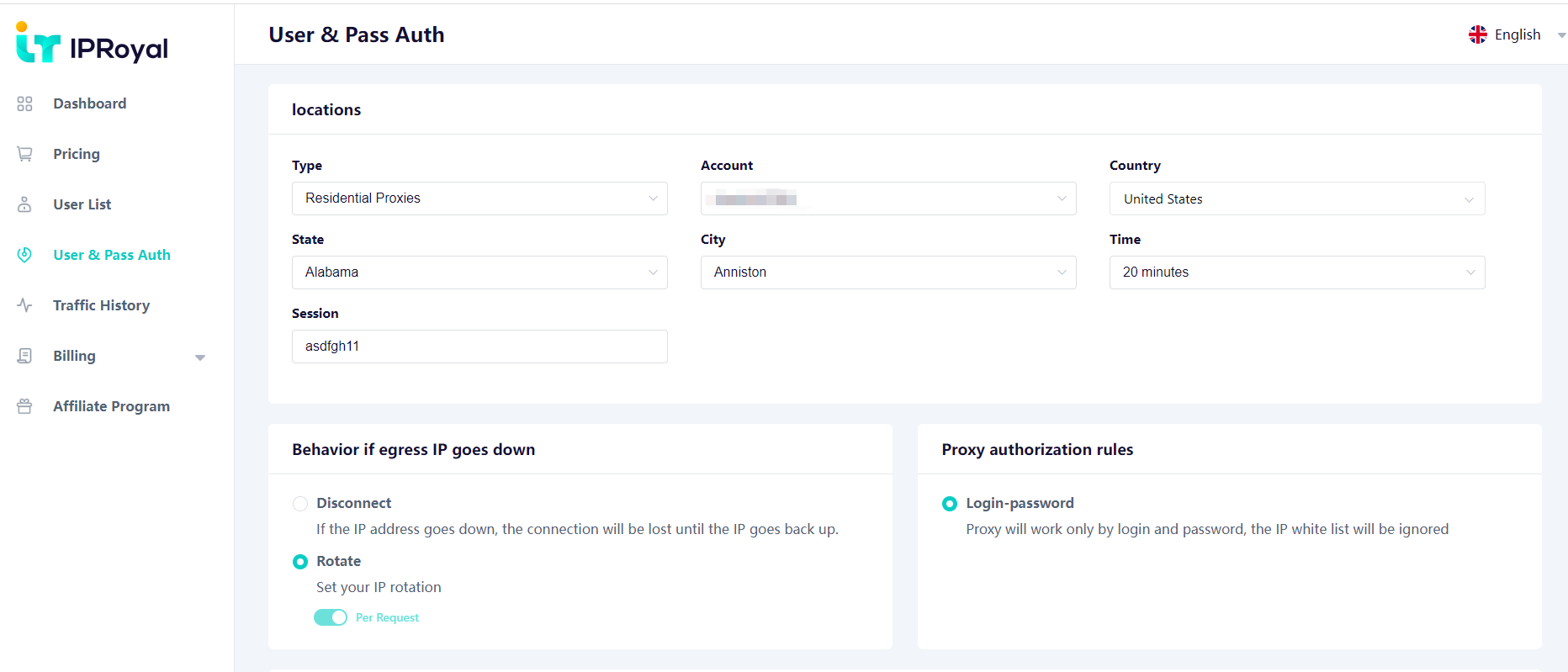
Task: Toggle the Per Request switch
Action: [331, 617]
